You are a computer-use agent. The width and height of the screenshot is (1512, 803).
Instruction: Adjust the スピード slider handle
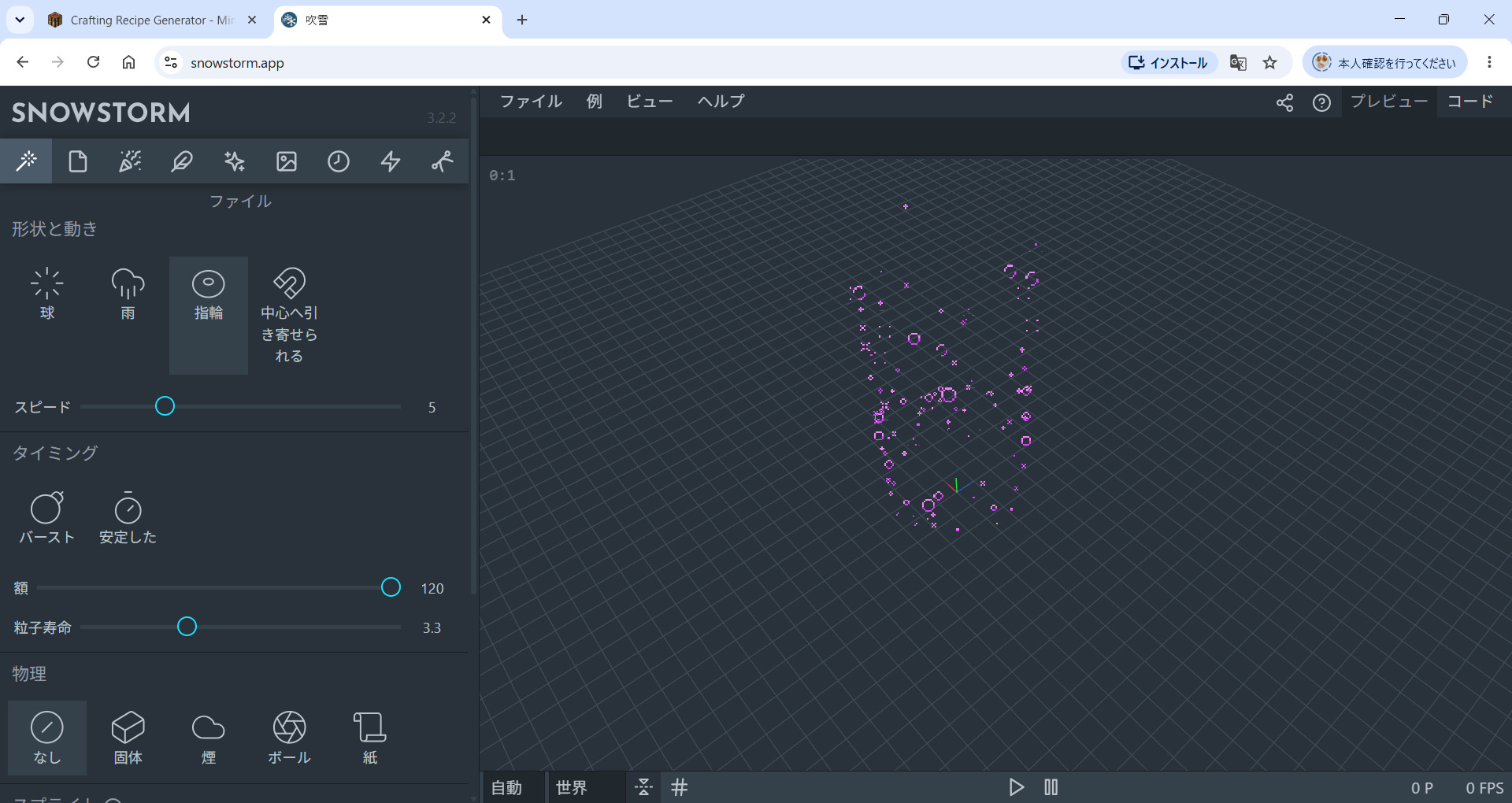[x=165, y=406]
